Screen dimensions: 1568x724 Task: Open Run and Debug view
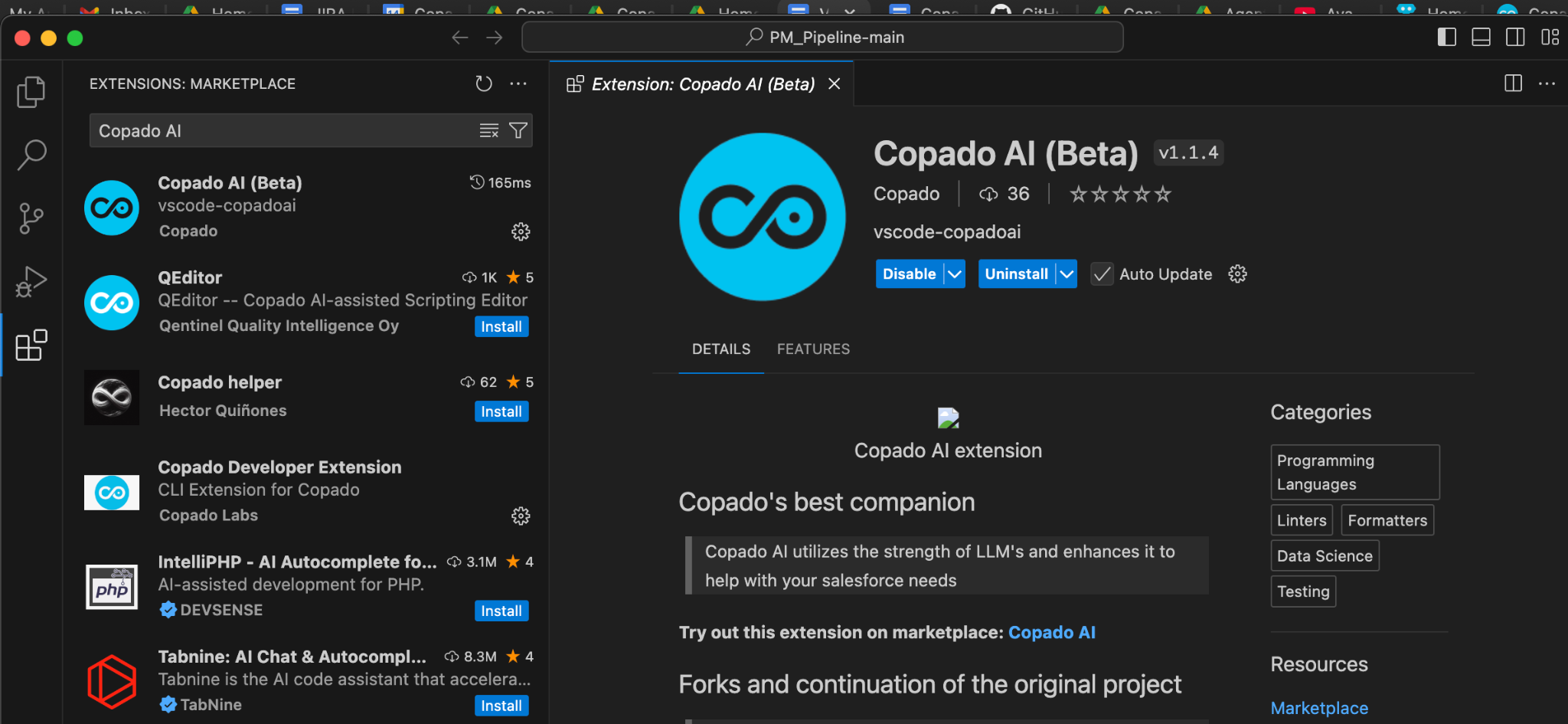point(31,282)
